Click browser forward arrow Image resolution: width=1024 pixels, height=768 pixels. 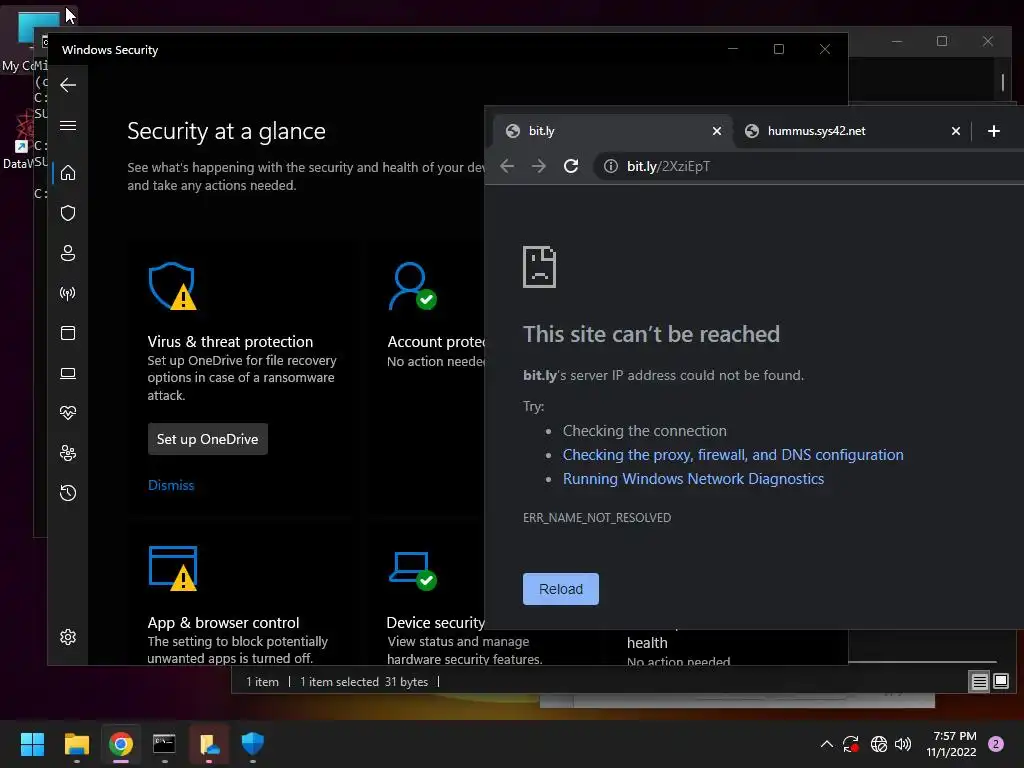click(x=539, y=166)
